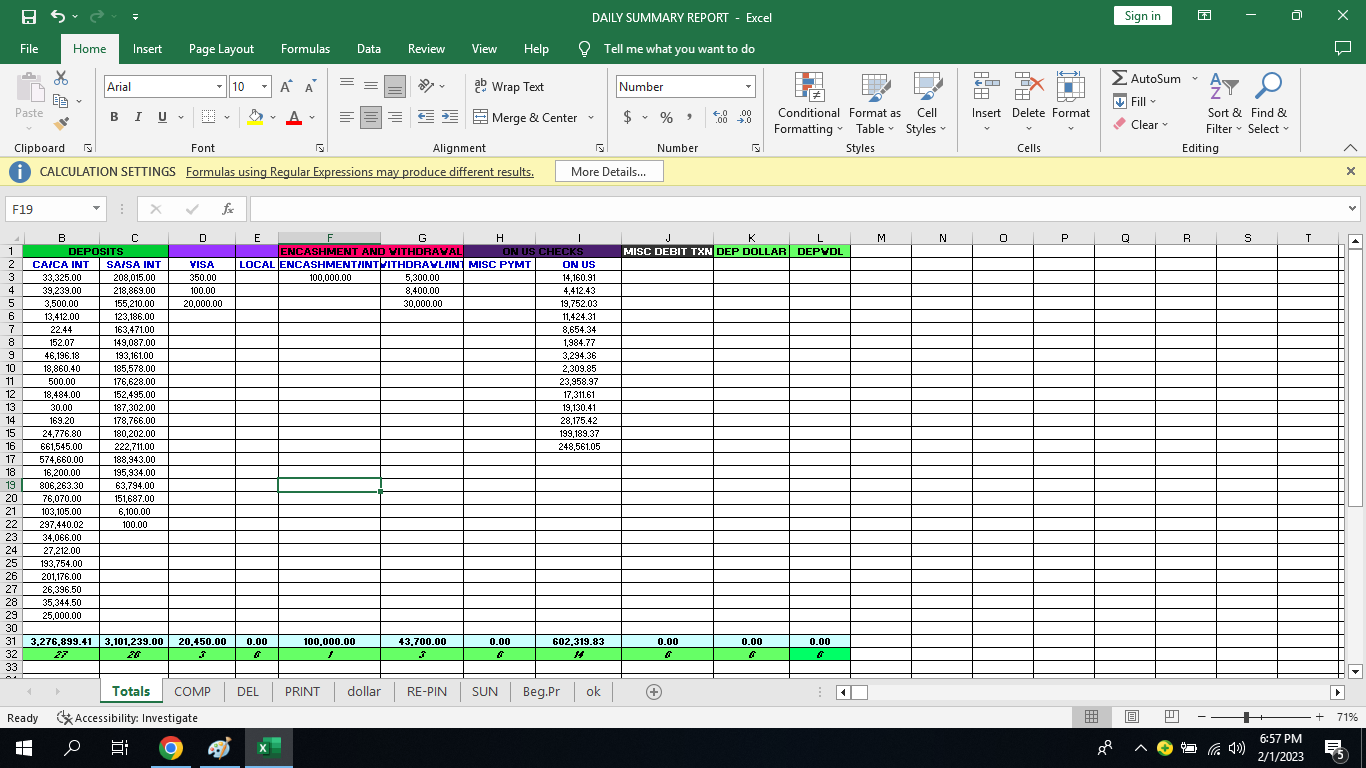Open the font name dropdown Arial
Viewport: 1366px width, 768px height.
[x=220, y=87]
